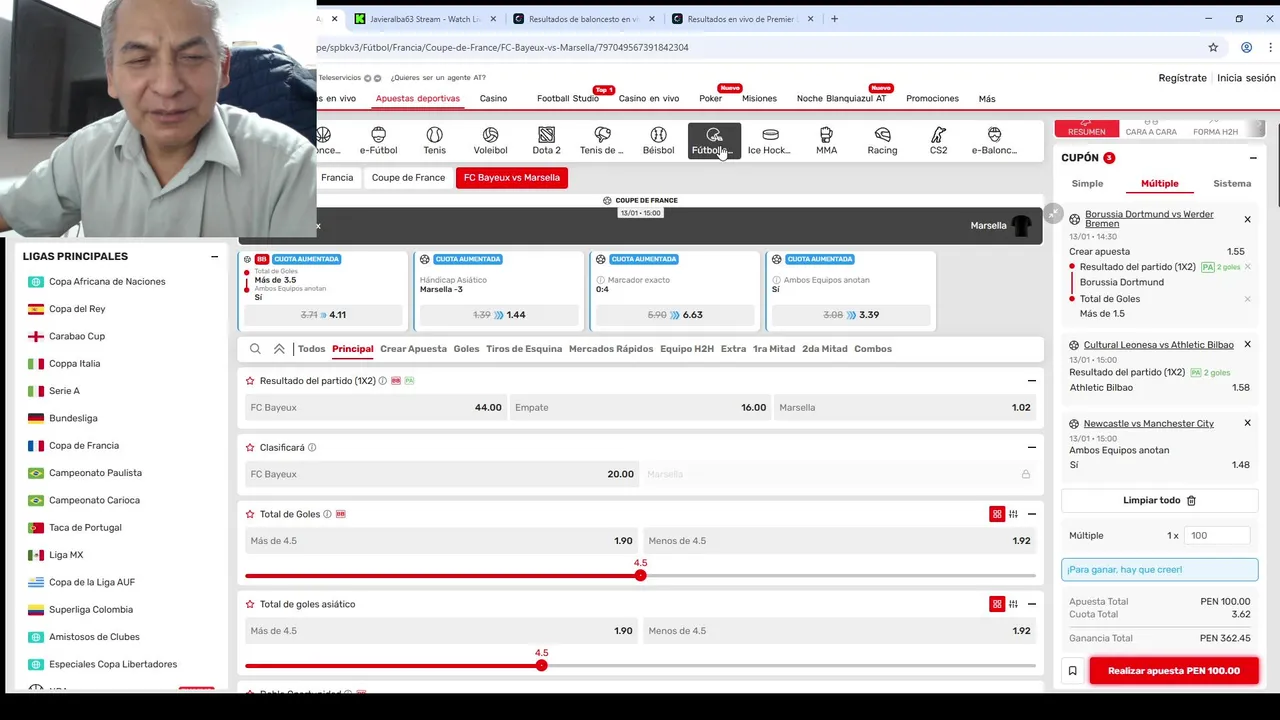The image size is (1280, 720).
Task: Open the Más navigation dropdown
Action: (987, 99)
